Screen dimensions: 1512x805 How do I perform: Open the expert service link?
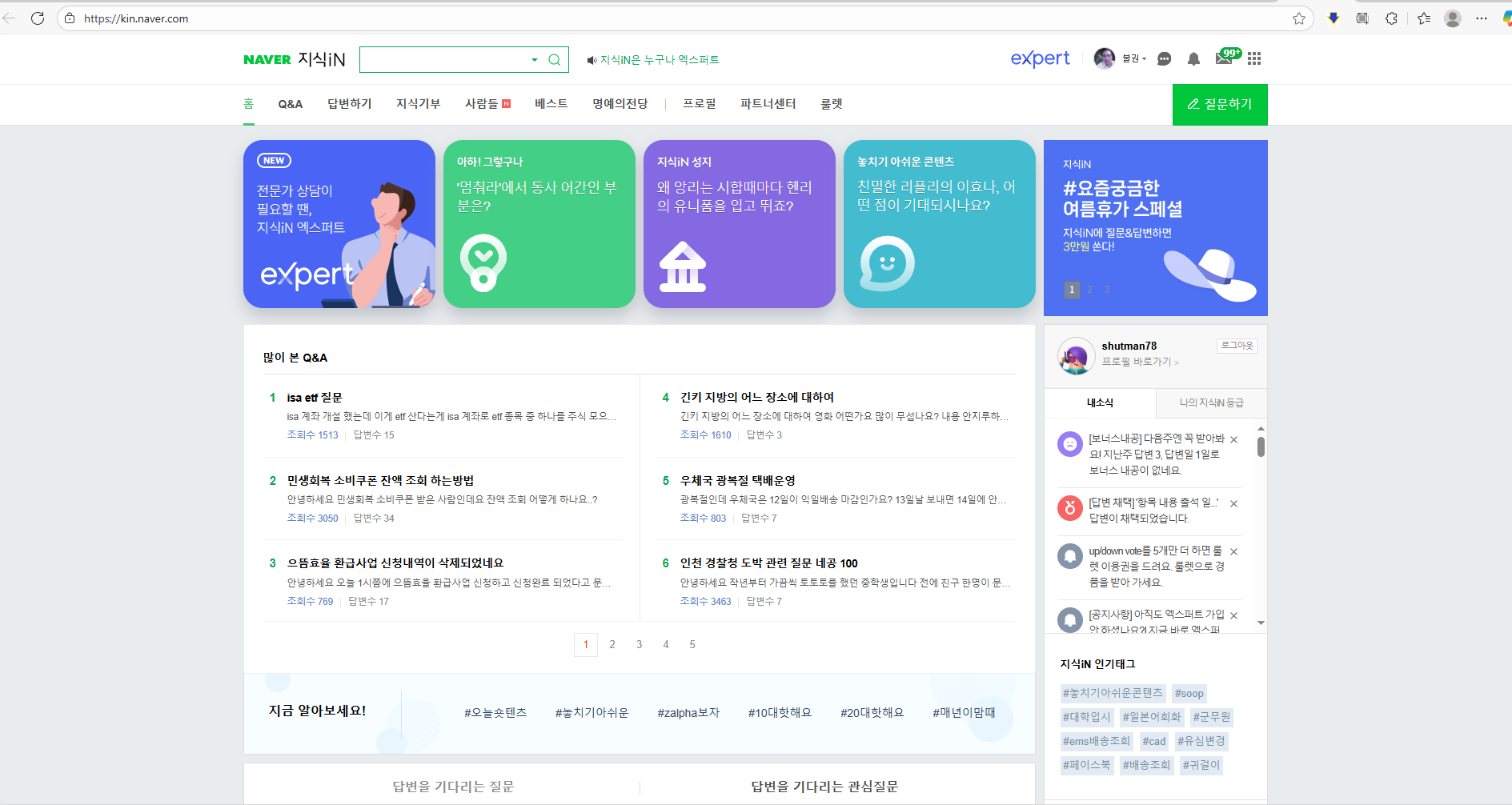tap(1040, 58)
